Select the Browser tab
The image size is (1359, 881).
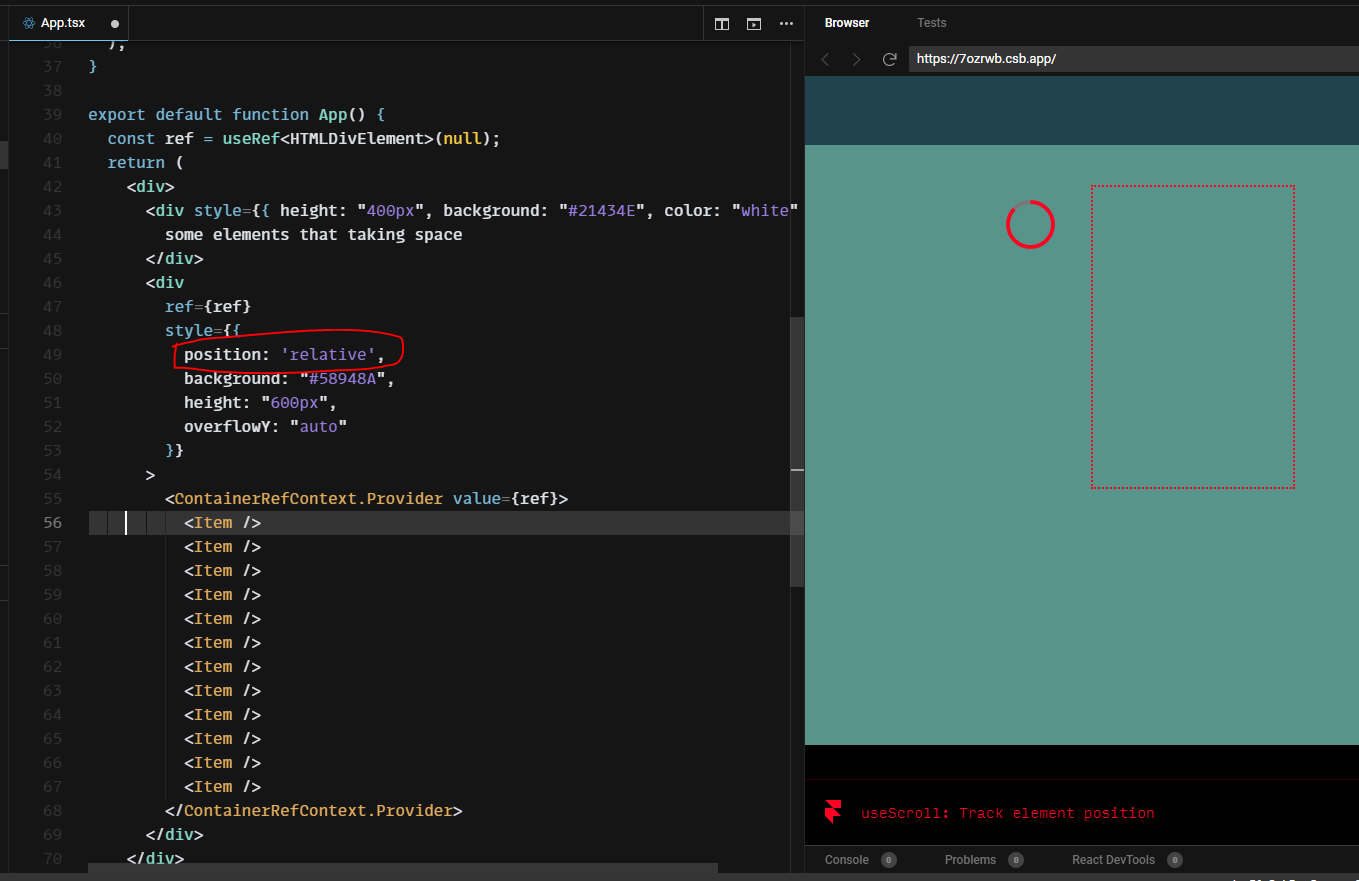point(846,22)
